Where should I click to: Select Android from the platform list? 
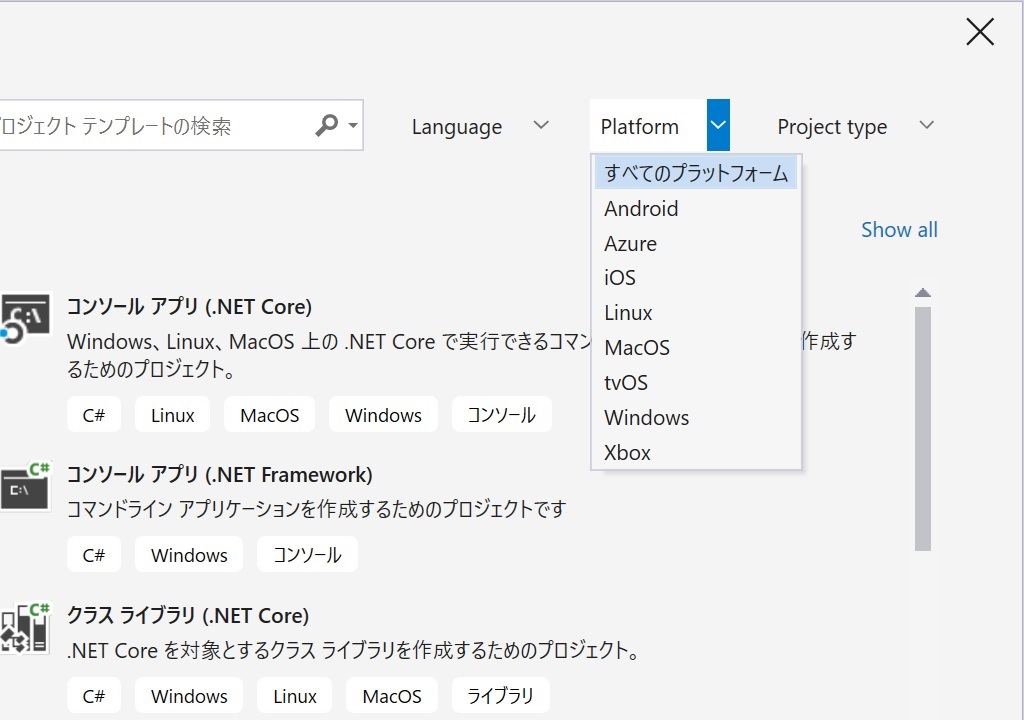641,209
